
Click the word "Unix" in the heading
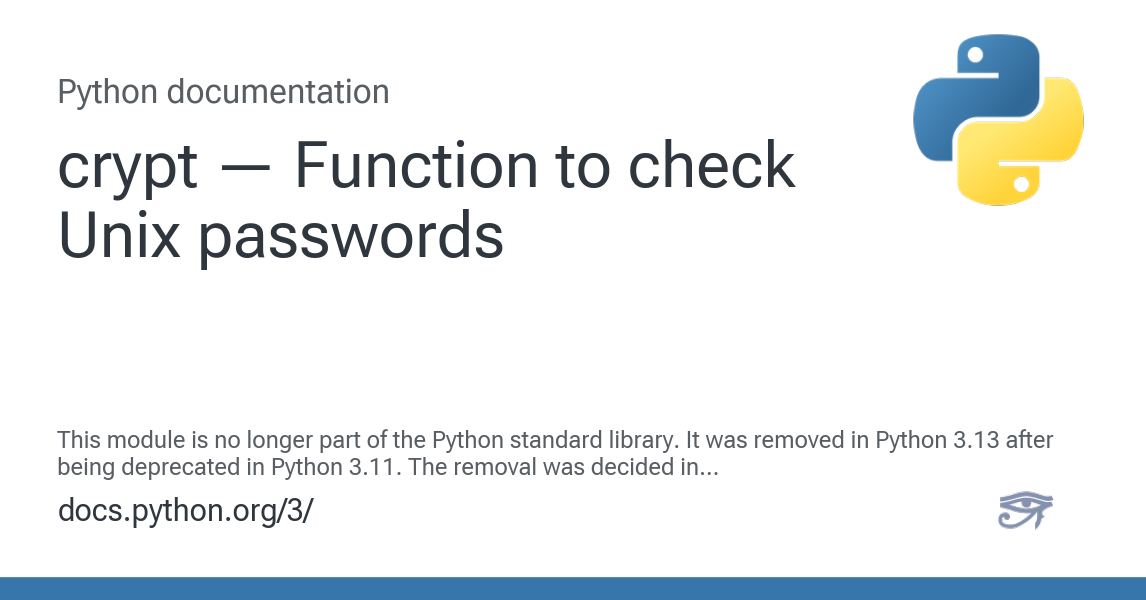(117, 237)
